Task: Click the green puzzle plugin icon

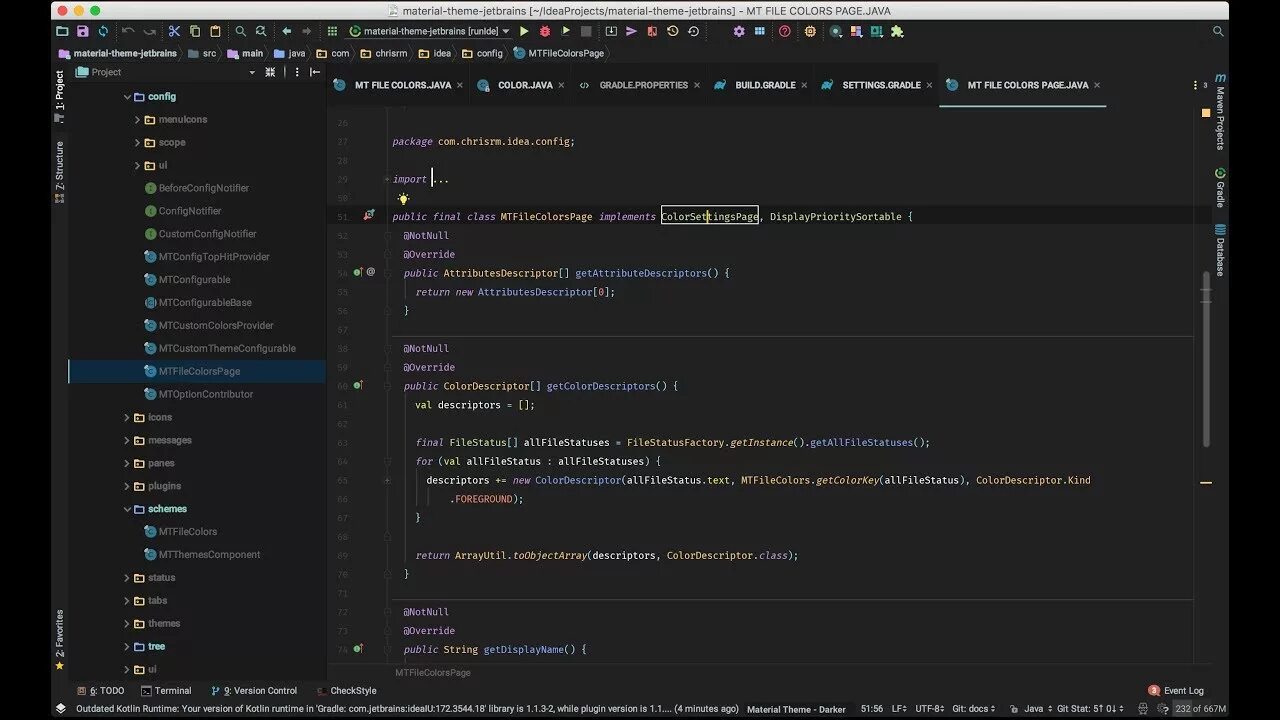Action: point(897,31)
